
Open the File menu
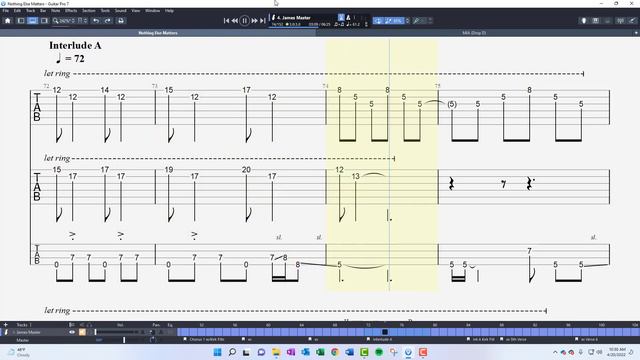click(6, 11)
